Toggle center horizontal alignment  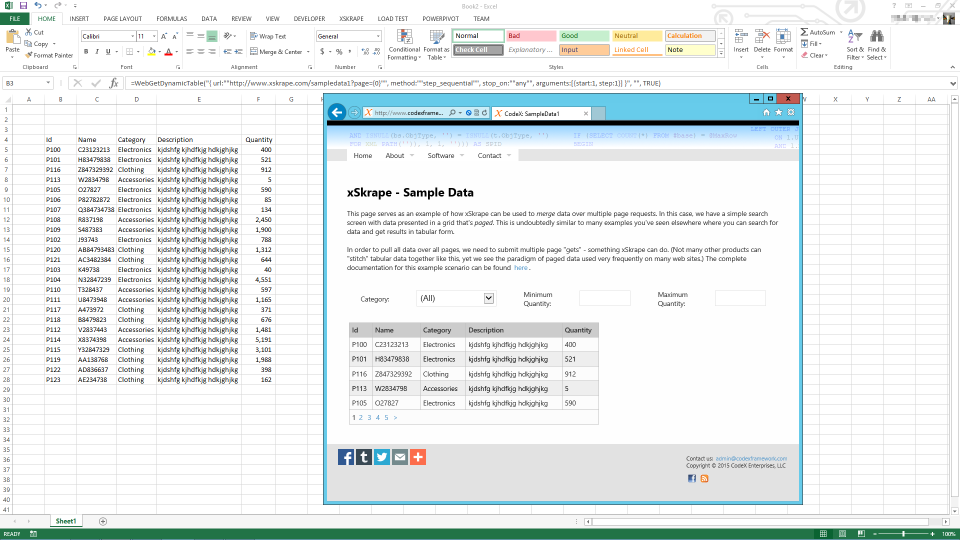tap(201, 52)
